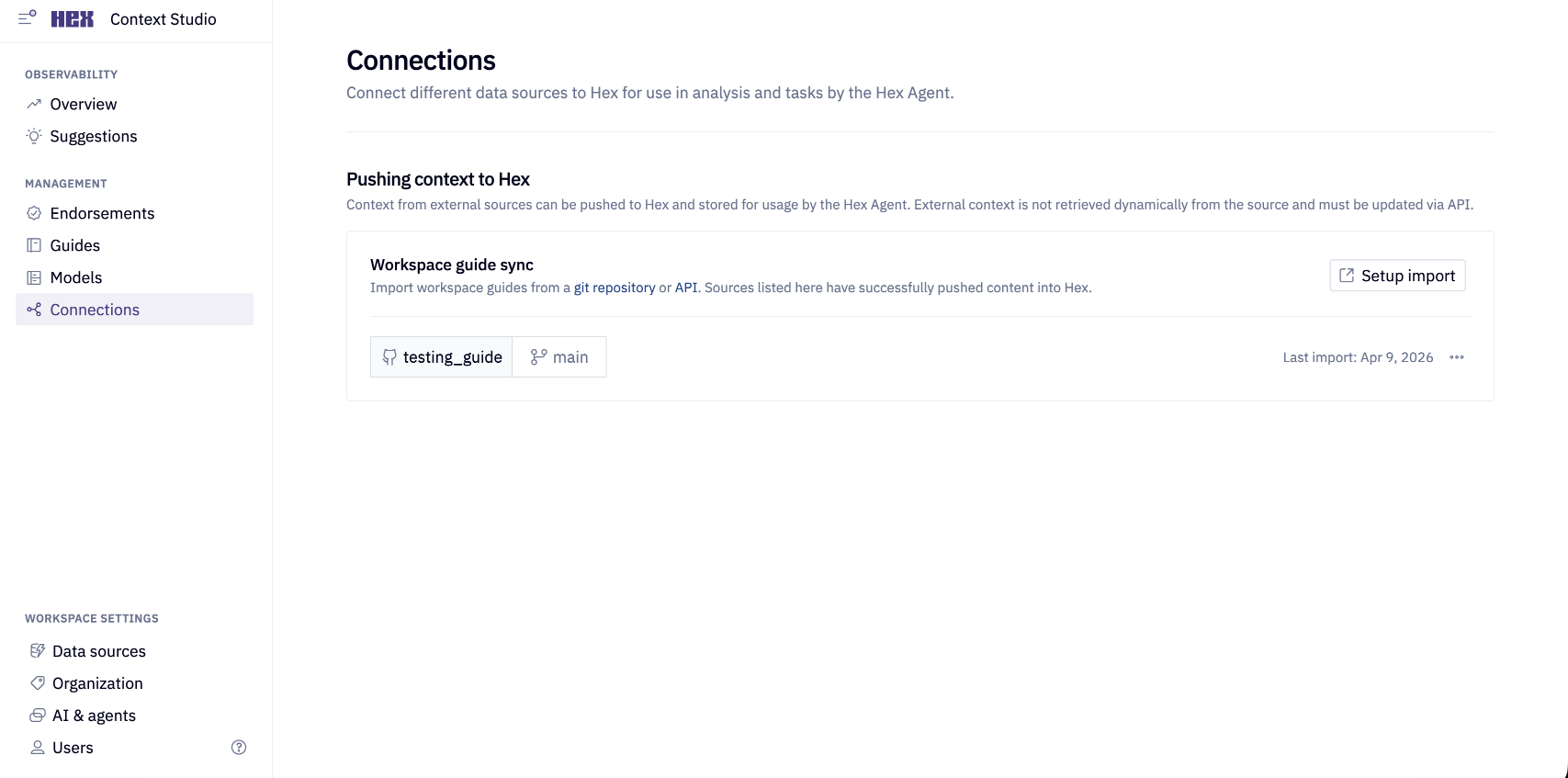Viewport: 1568px width, 778px height.
Task: Click the API link in the sync description
Action: tap(684, 288)
